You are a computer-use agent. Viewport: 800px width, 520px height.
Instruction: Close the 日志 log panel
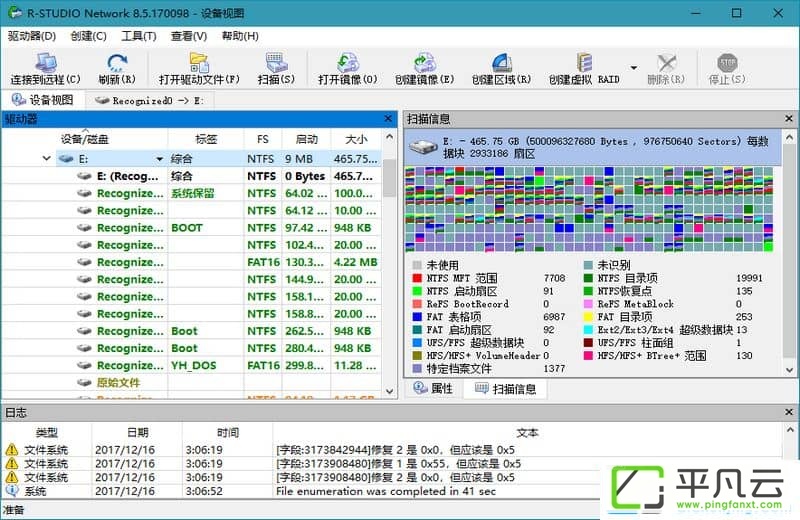click(789, 412)
